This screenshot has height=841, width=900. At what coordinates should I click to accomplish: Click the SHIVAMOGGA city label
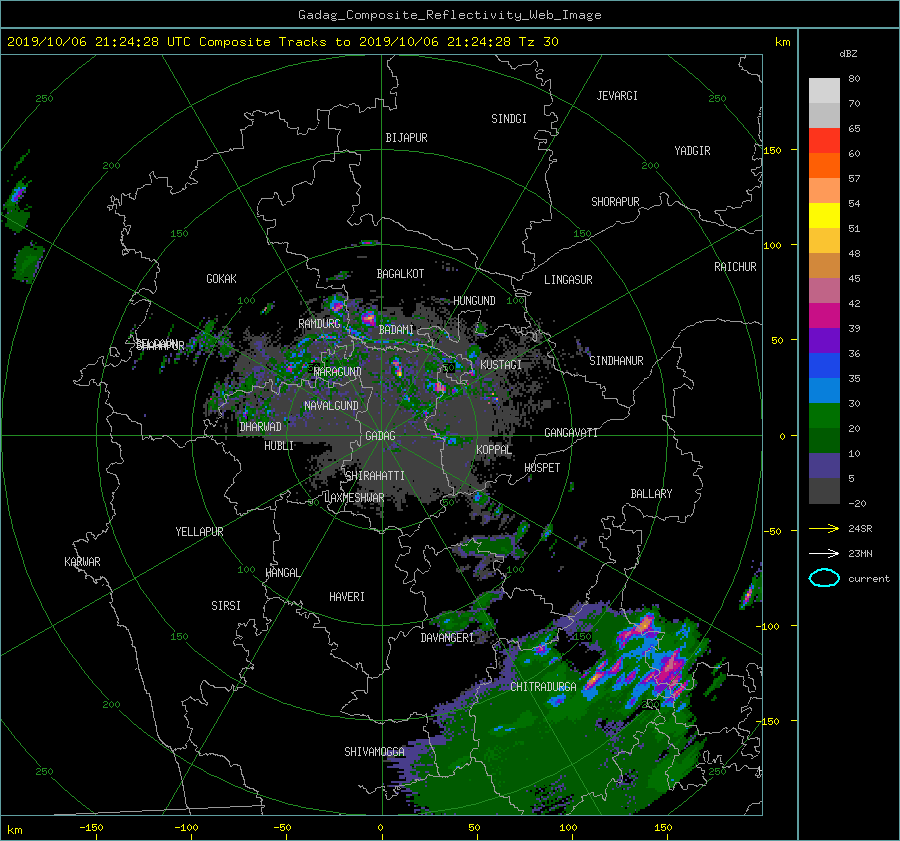pyautogui.click(x=374, y=752)
